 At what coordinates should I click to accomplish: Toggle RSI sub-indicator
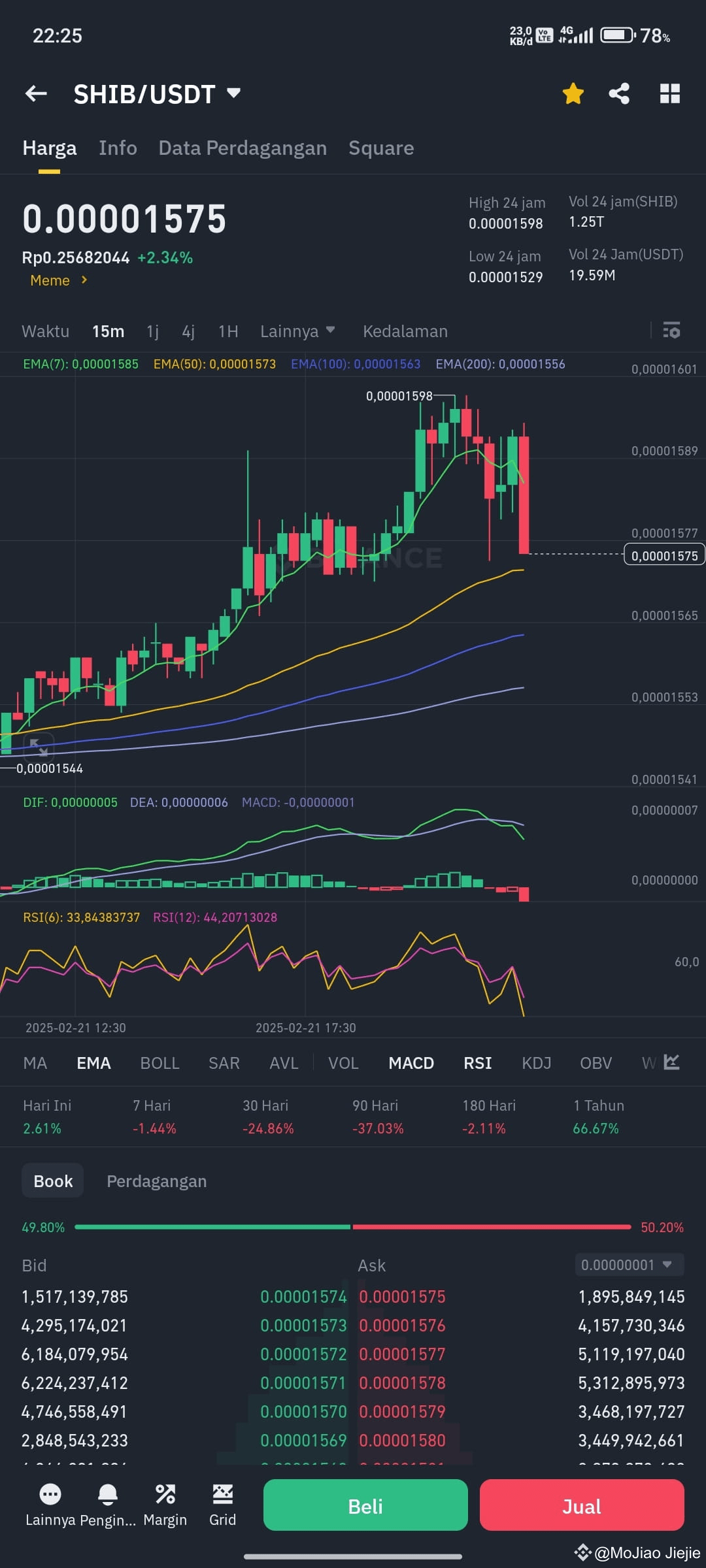click(478, 1063)
